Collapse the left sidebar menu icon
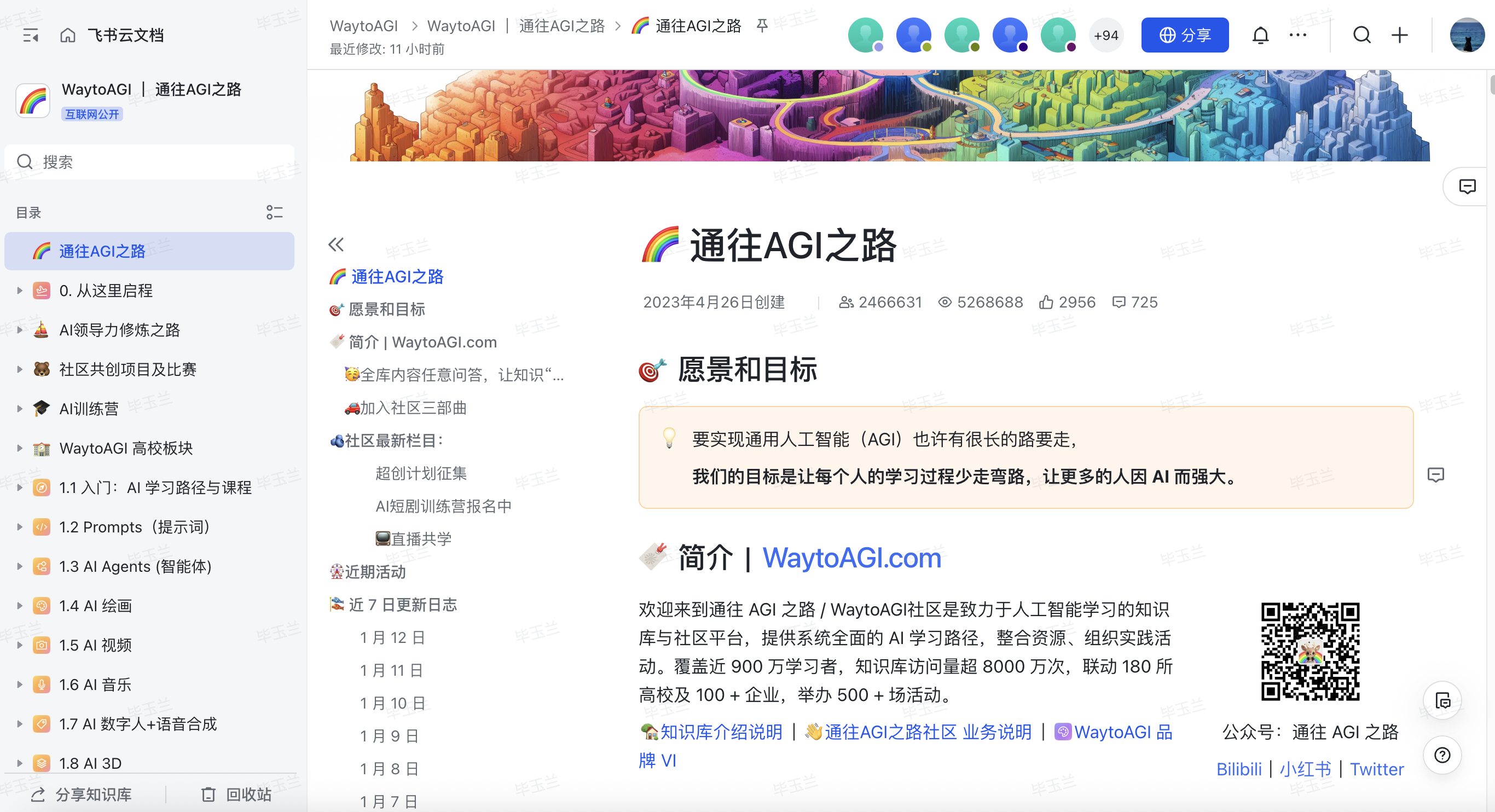The width and height of the screenshot is (1495, 812). pyautogui.click(x=30, y=36)
